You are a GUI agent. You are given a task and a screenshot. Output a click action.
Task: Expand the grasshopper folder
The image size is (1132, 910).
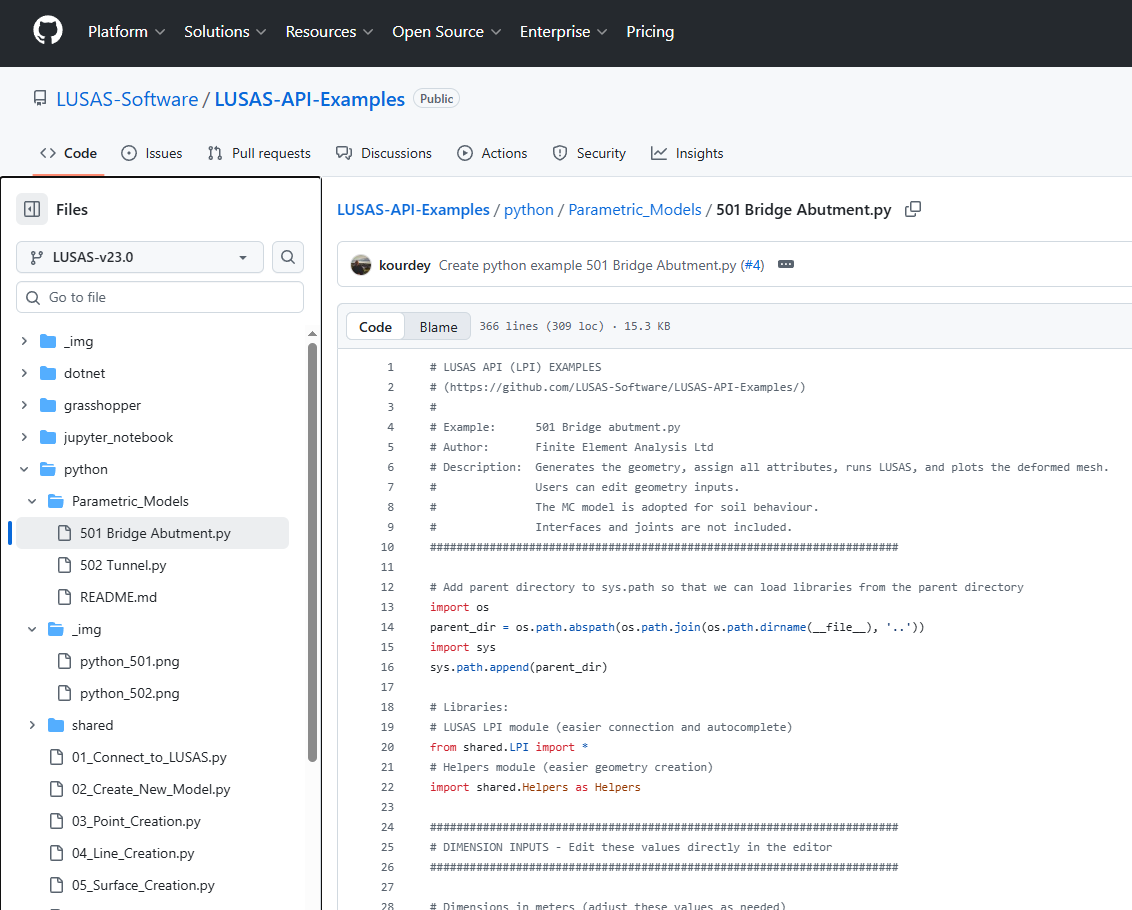(24, 405)
